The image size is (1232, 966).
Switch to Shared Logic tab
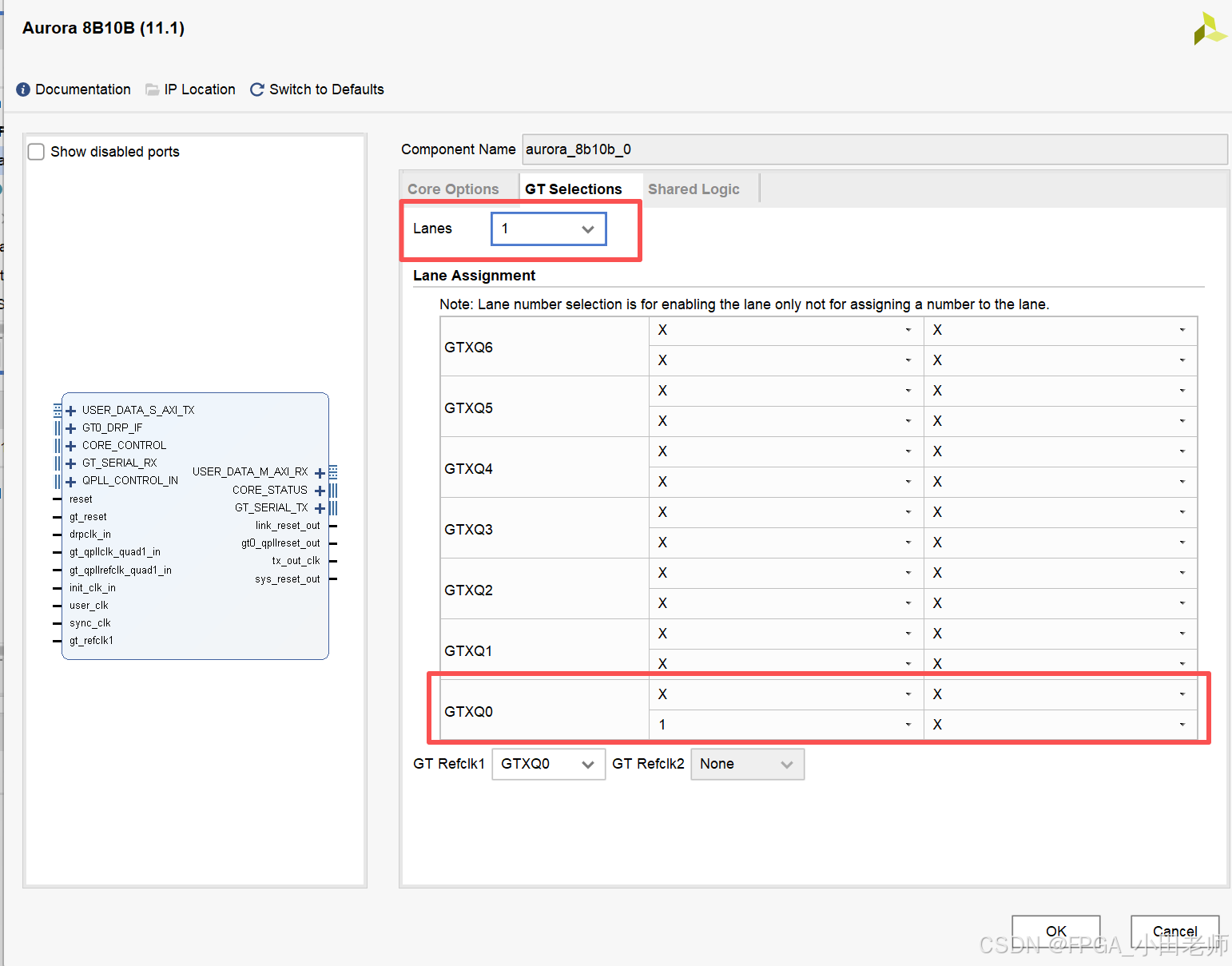click(x=693, y=189)
